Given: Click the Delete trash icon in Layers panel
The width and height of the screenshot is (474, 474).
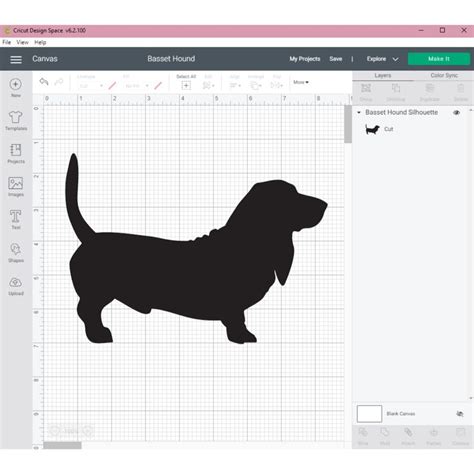Looking at the screenshot, I should (461, 88).
